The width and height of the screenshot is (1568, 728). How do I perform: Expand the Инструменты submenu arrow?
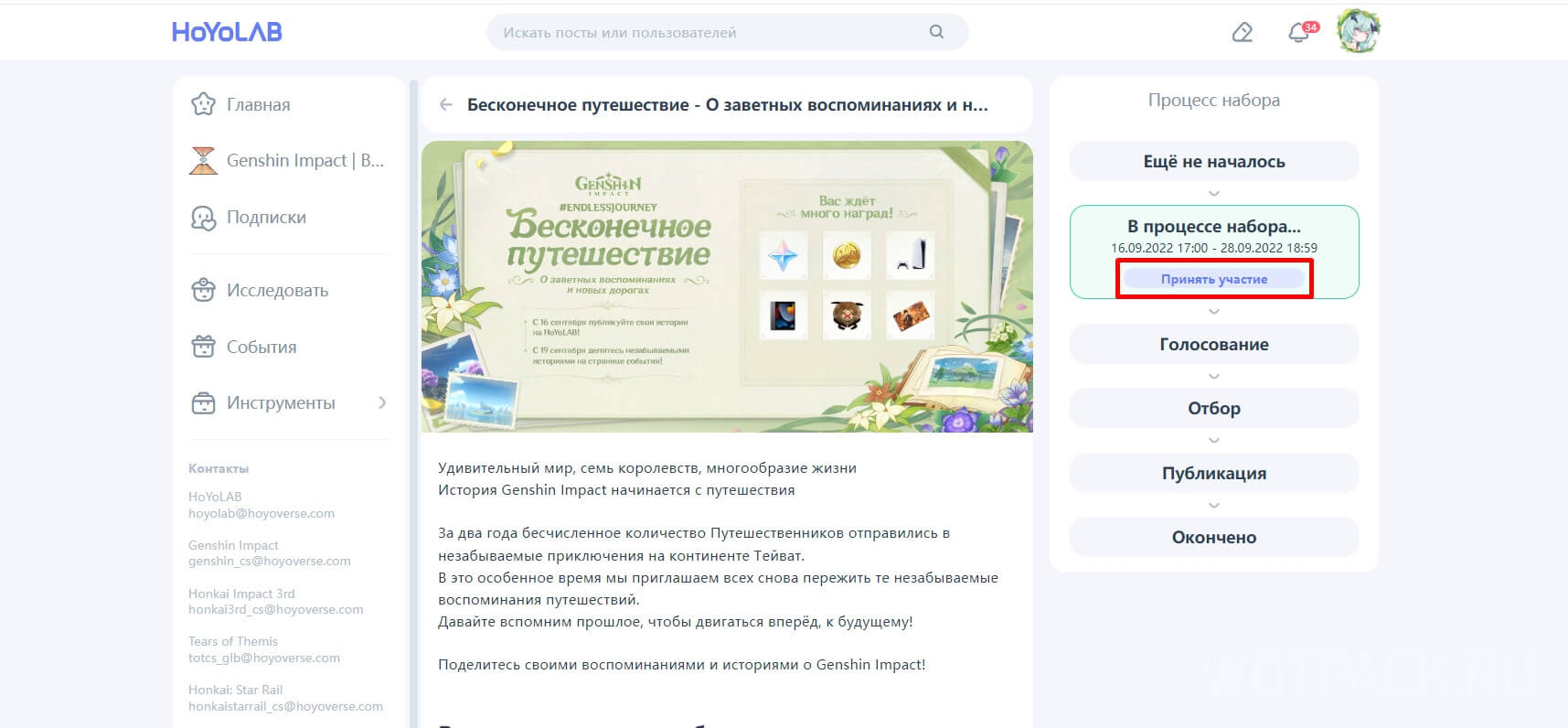382,403
